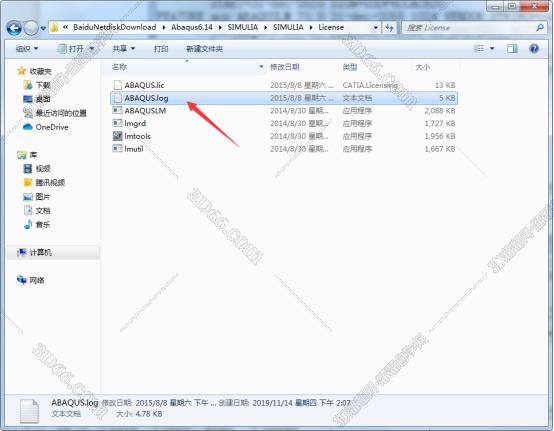
Task: Click the 打开 toolbar button
Action: click(71, 48)
